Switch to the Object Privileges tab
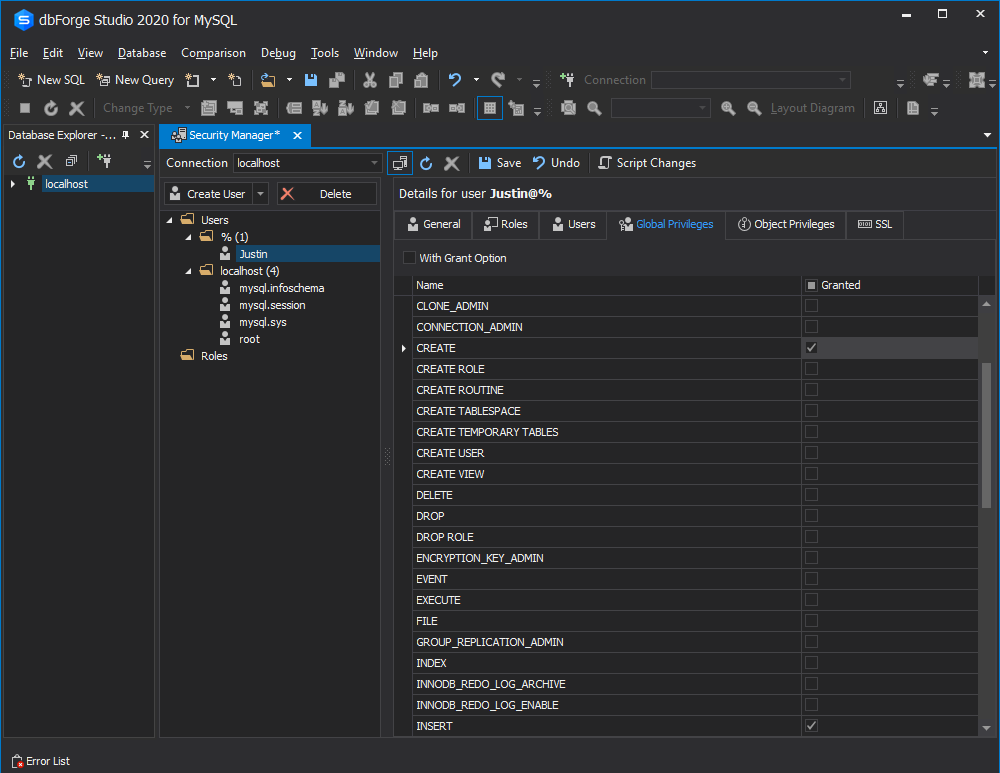The width and height of the screenshot is (1000, 773). pyautogui.click(x=786, y=225)
